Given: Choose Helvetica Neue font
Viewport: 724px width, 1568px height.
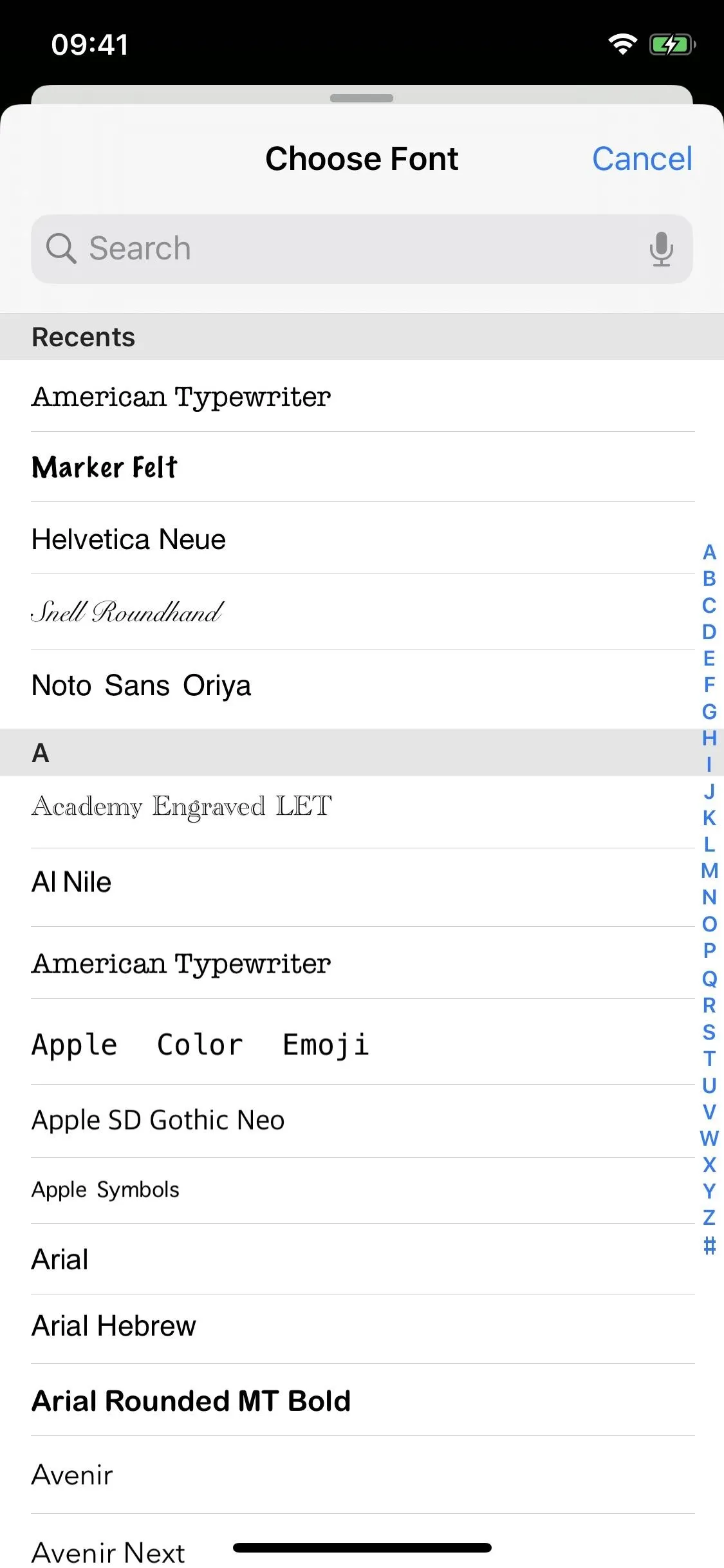Looking at the screenshot, I should tap(129, 539).
